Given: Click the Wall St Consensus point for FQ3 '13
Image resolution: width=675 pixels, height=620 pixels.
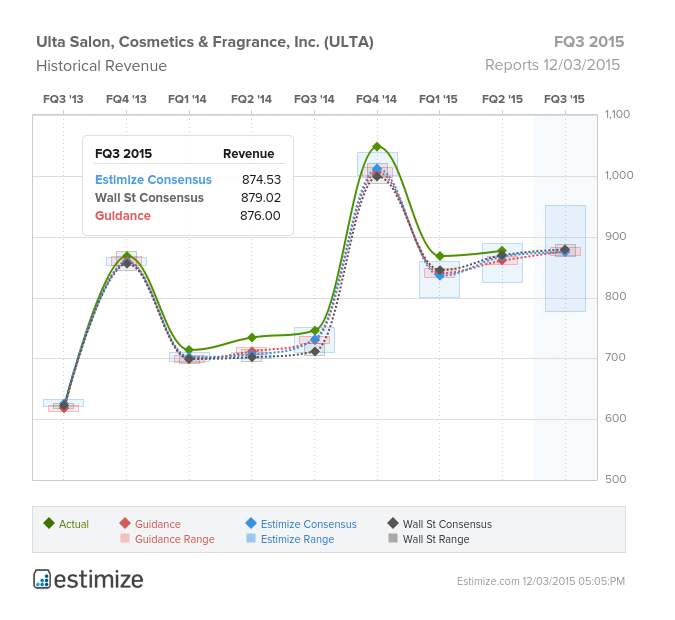Looking at the screenshot, I should tap(64, 405).
